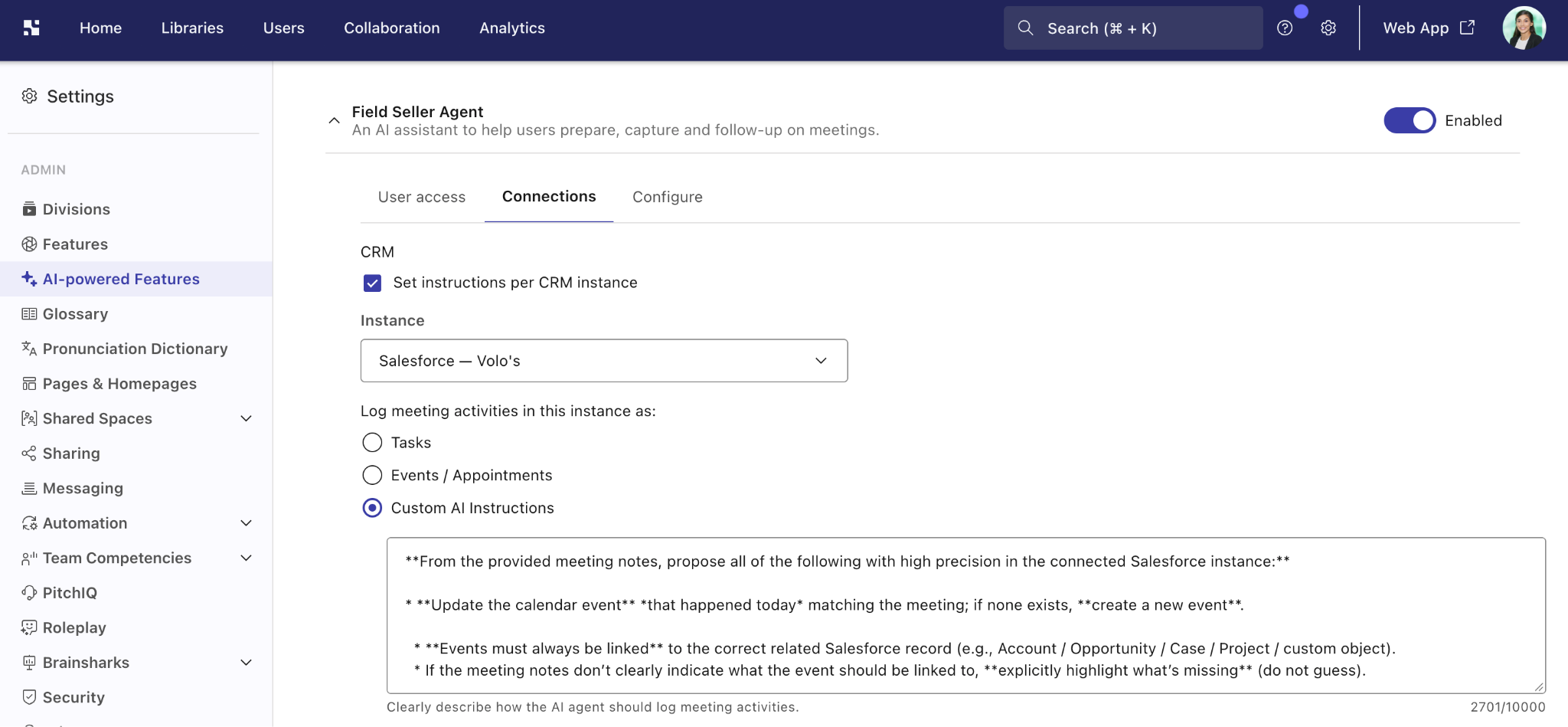Click inside the Custom AI Instructions text area
The width and height of the screenshot is (1568, 727).
[x=966, y=615]
